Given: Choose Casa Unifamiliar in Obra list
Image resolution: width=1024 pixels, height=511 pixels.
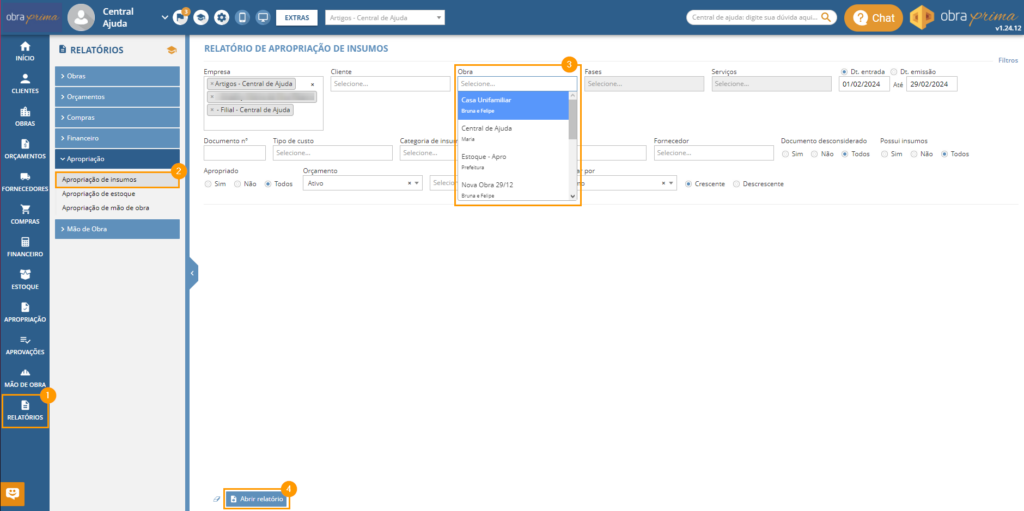Looking at the screenshot, I should [x=513, y=105].
